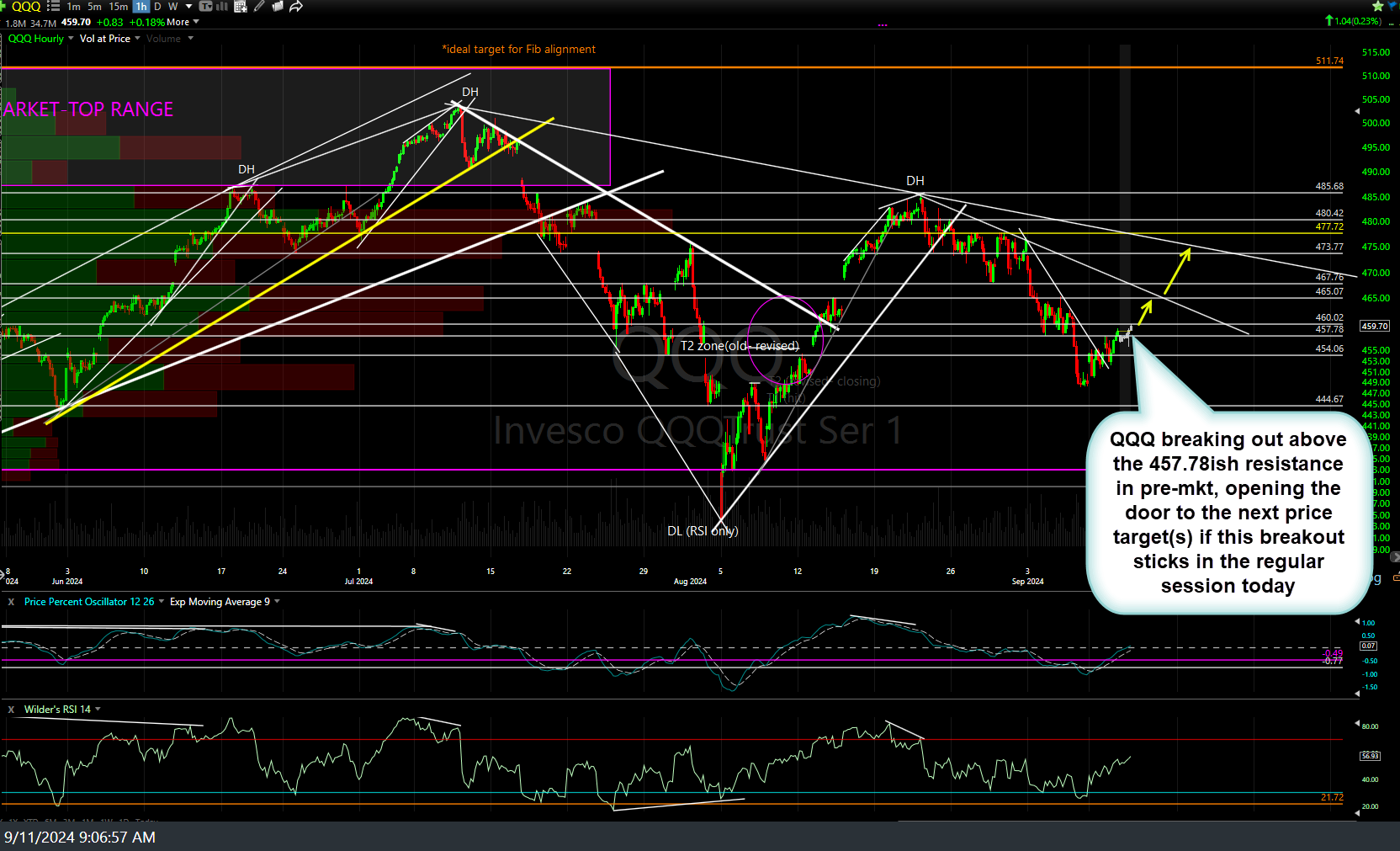Click the green star favorites icon
Image resolution: width=1400 pixels, height=851 pixels.
pyautogui.click(x=1377, y=7)
